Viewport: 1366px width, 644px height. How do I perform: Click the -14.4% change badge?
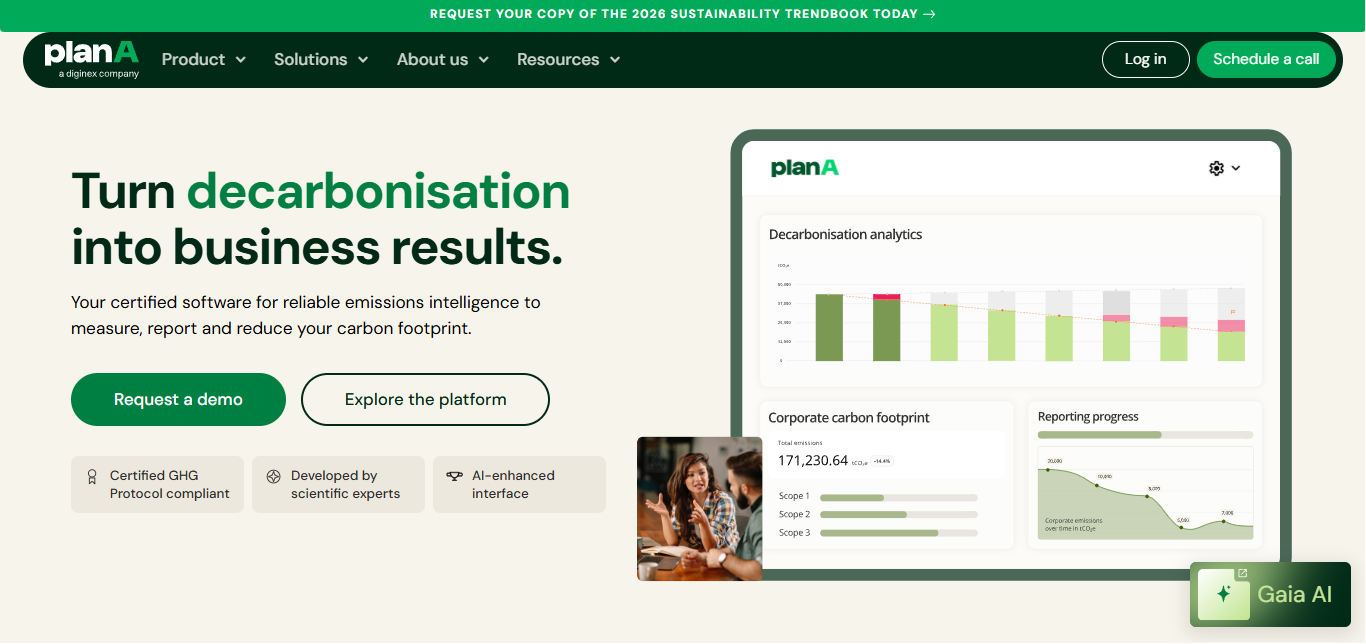[x=882, y=461]
